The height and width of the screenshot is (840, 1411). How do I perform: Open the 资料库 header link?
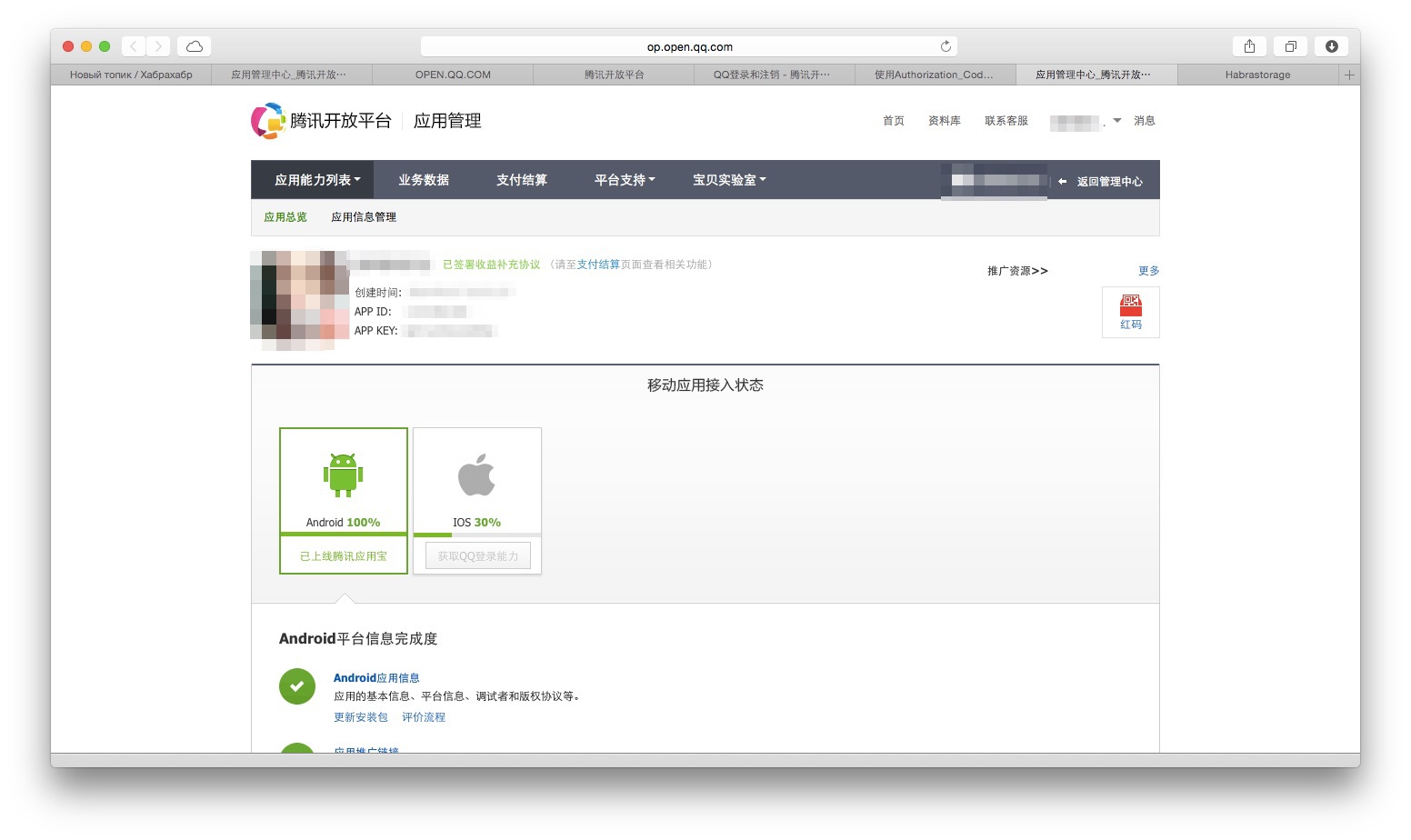(945, 121)
